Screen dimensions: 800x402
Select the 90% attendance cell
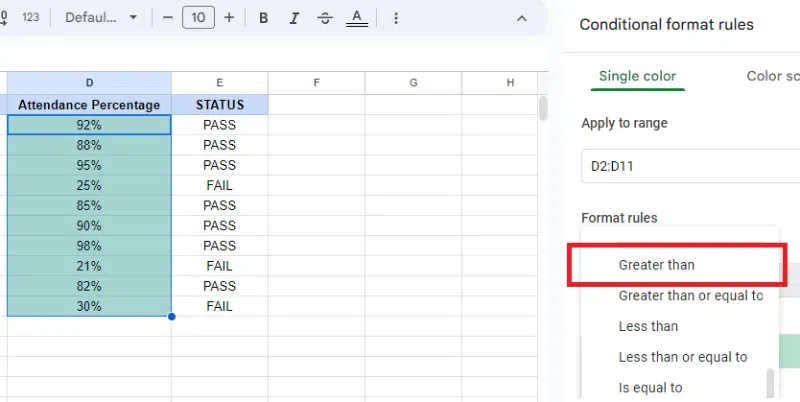[x=89, y=225]
